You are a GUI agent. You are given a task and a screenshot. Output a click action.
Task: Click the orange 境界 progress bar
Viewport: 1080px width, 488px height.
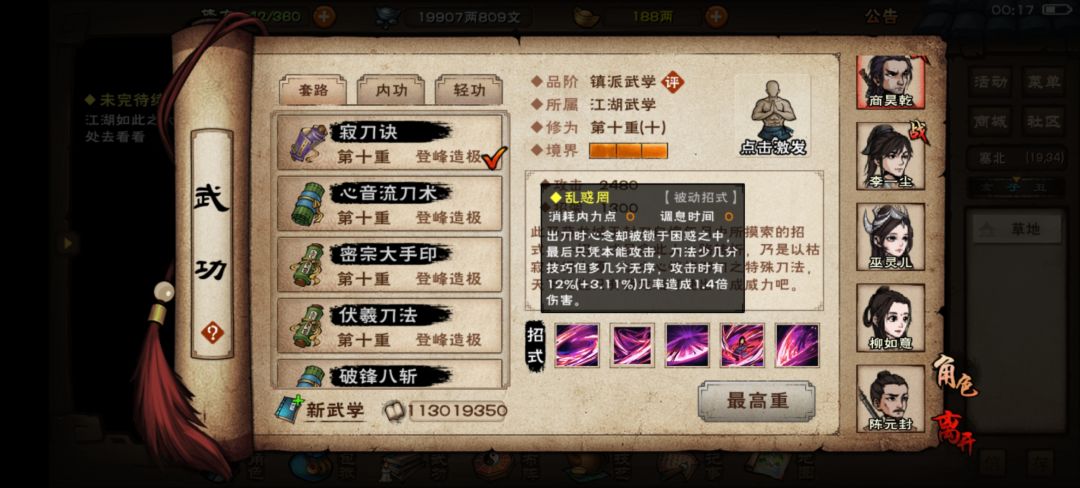pos(628,151)
